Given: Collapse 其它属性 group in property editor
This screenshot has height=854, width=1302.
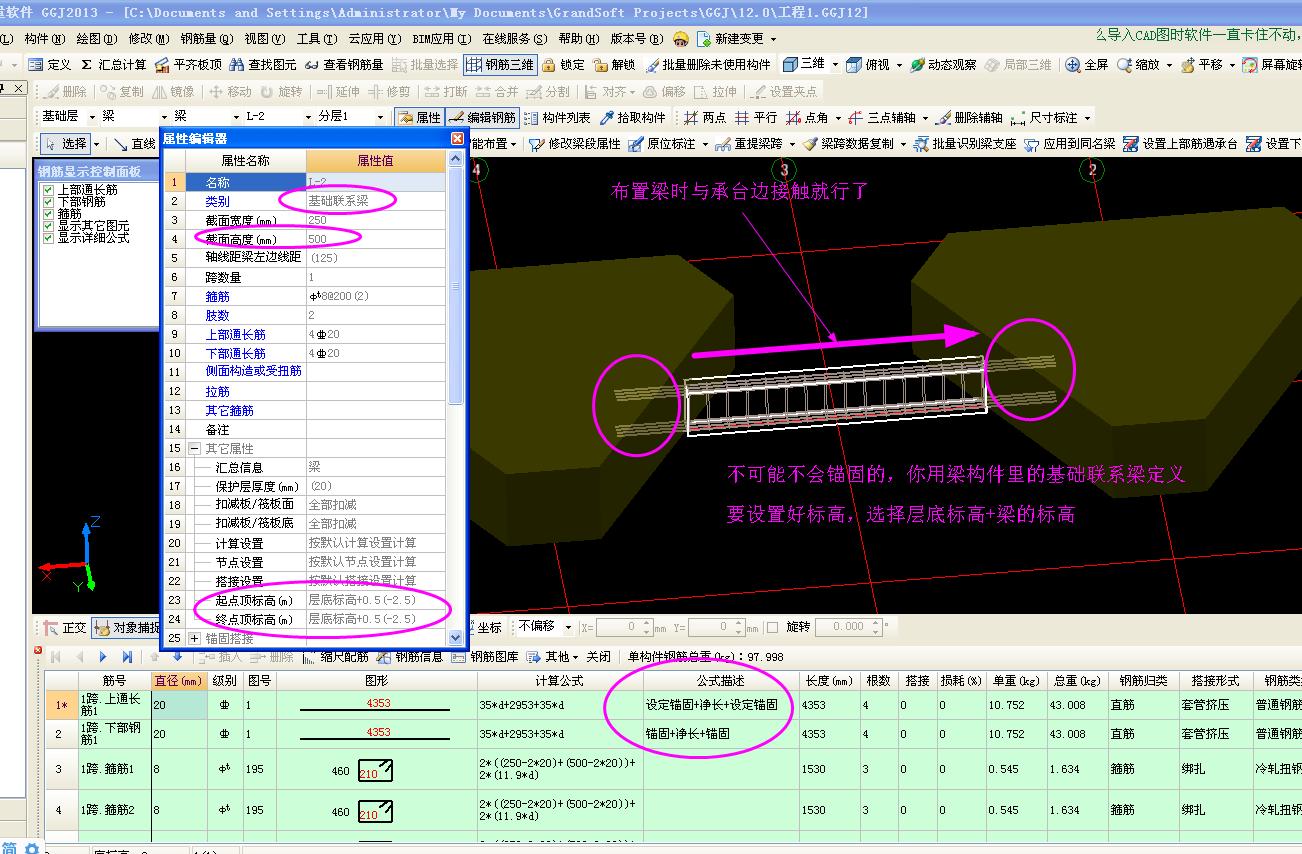Looking at the screenshot, I should coord(194,449).
